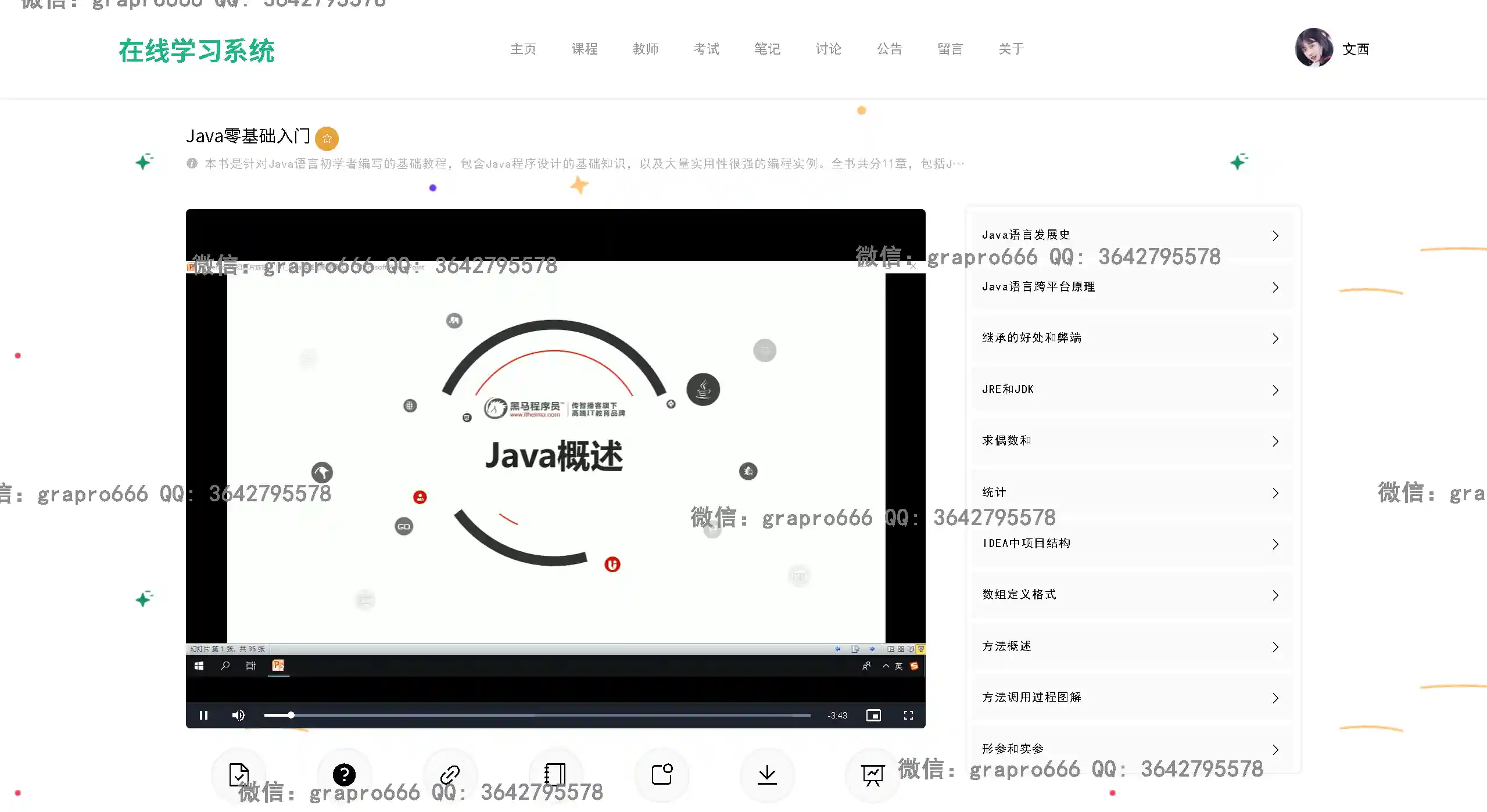
Task: Click the orange star favorite icon
Action: pos(327,138)
